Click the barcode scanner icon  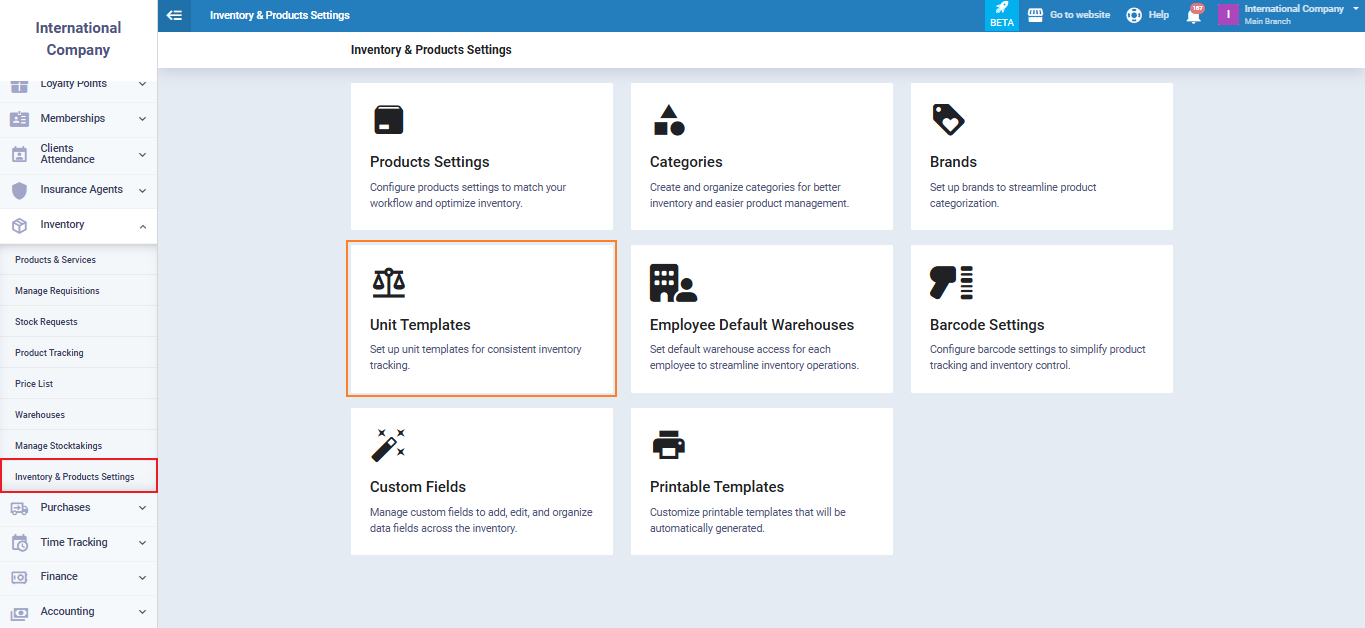(x=951, y=283)
